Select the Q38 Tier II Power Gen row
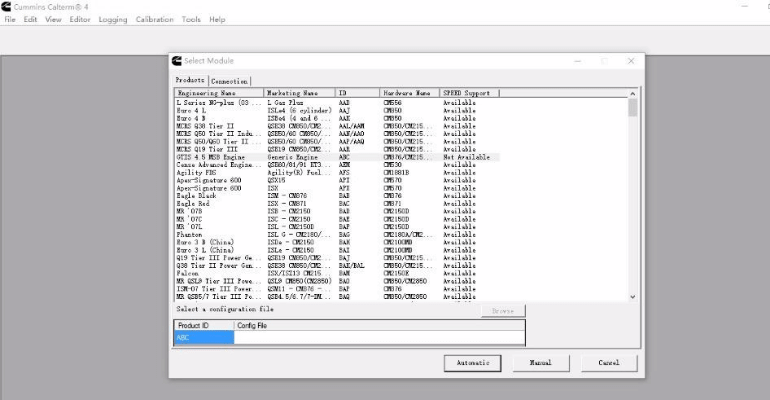This screenshot has width=770, height=400. tap(337, 266)
